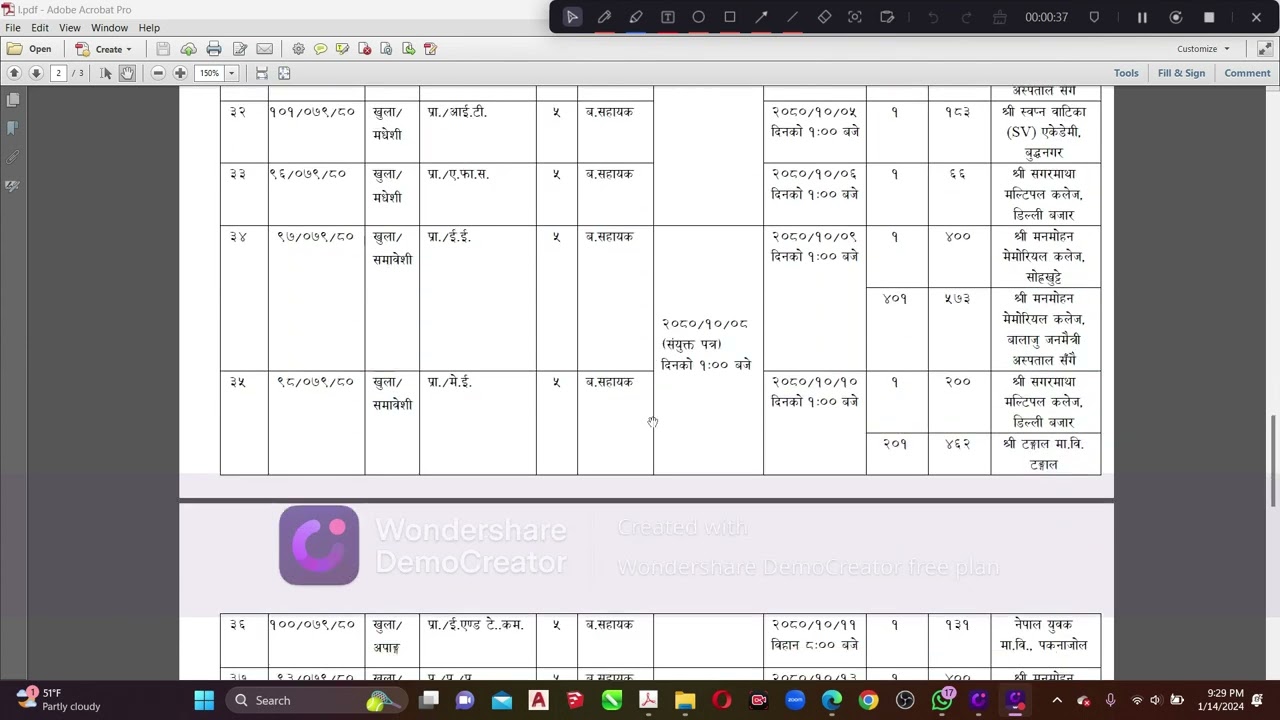
Task: Select the DemoCreator line tool
Action: click(792, 17)
